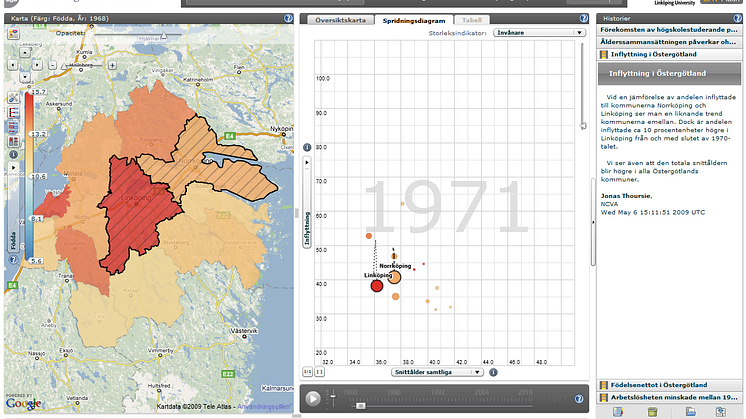Screen dimensions: 746x419
Task: Delete story trash icon in Historier toolbar
Action: click(x=652, y=412)
